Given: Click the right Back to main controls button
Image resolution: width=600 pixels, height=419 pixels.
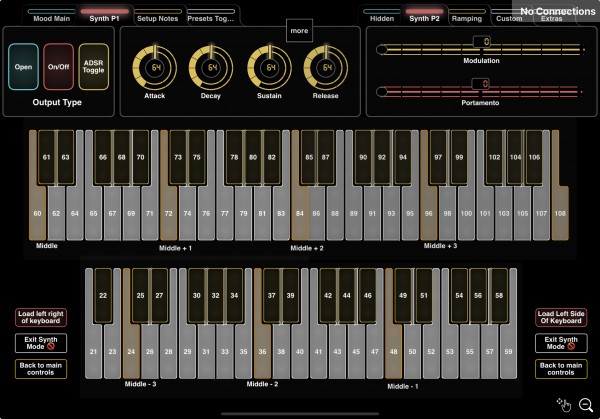Looking at the screenshot, I should [561, 369].
